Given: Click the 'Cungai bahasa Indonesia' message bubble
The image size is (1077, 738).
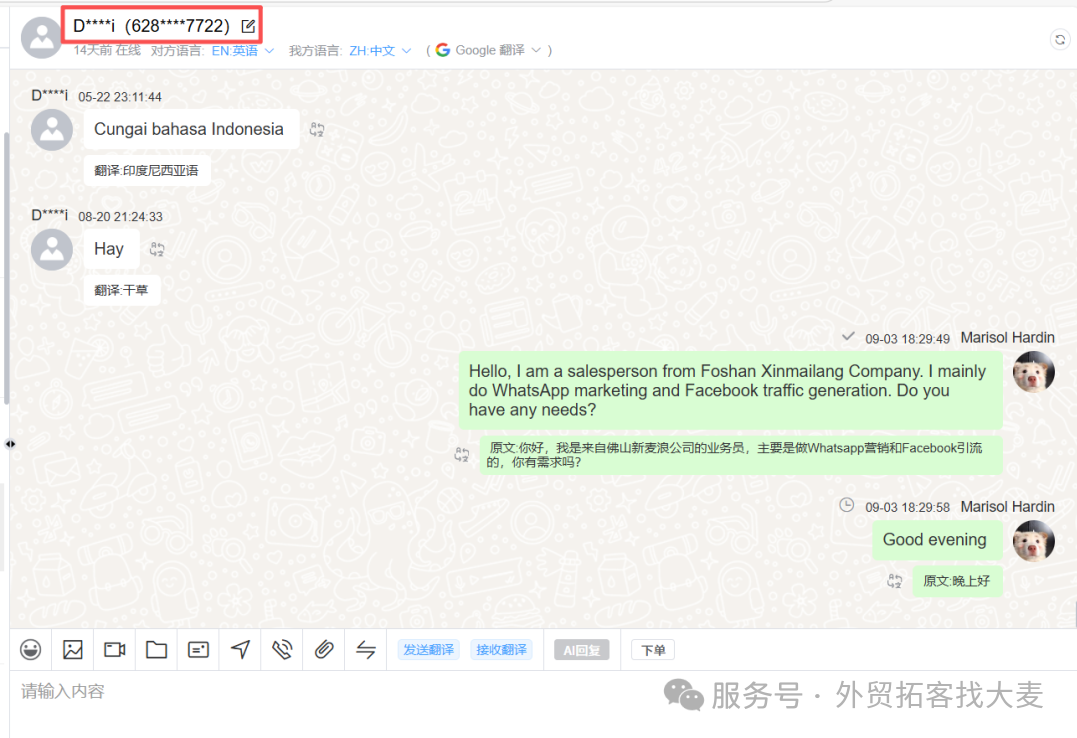Looking at the screenshot, I should (x=191, y=129).
